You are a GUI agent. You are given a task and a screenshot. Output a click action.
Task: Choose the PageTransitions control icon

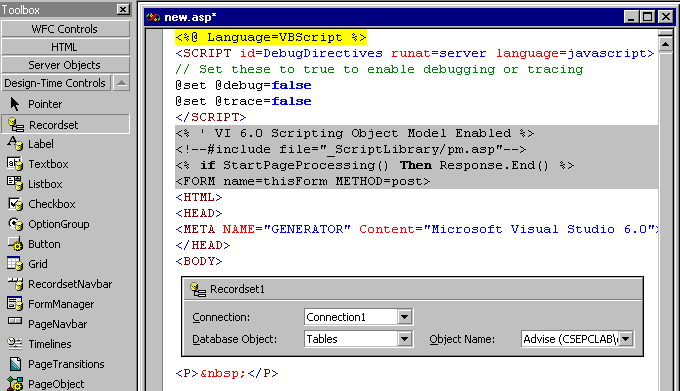15,364
